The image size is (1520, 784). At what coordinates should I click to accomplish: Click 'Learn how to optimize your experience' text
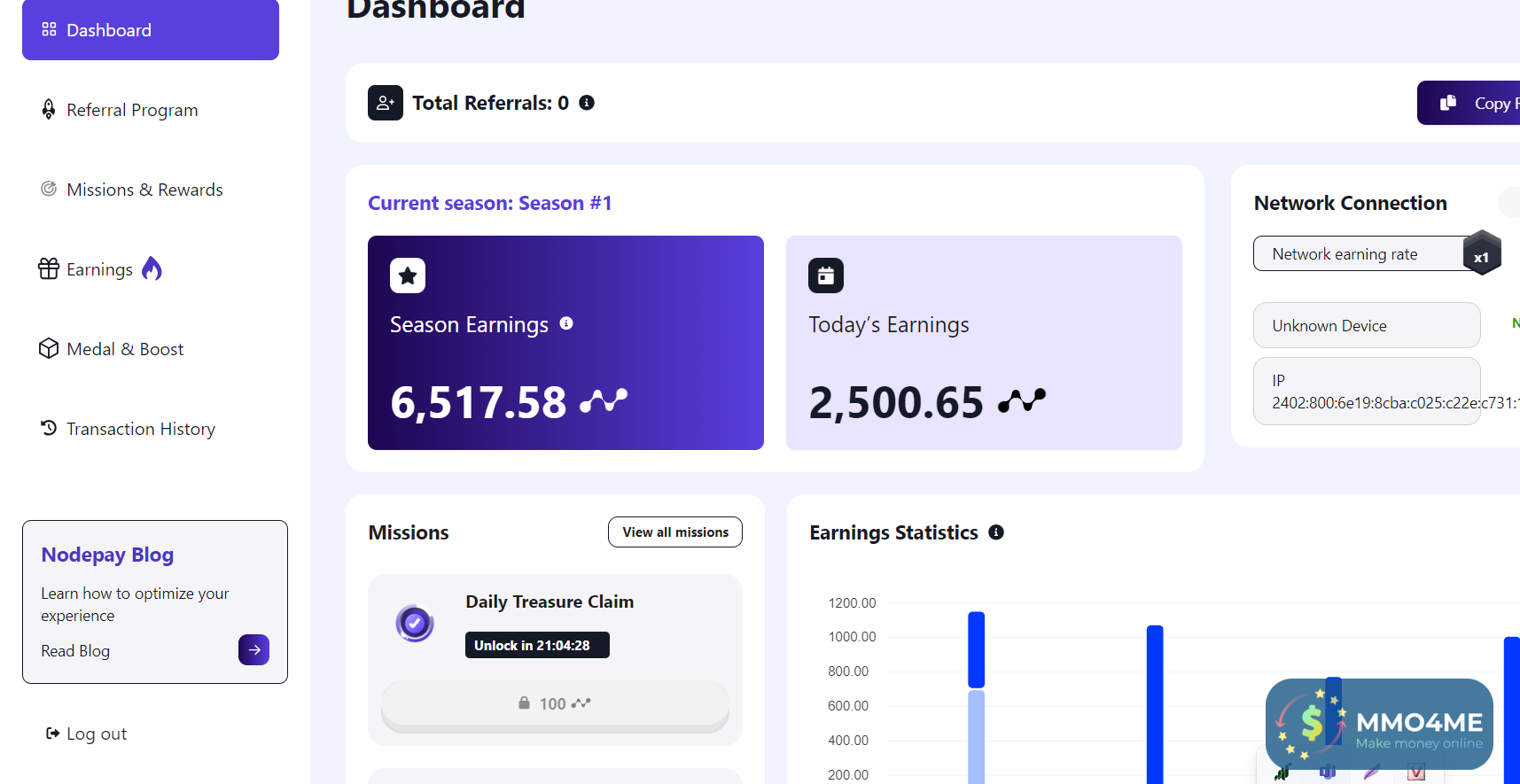[x=135, y=604]
